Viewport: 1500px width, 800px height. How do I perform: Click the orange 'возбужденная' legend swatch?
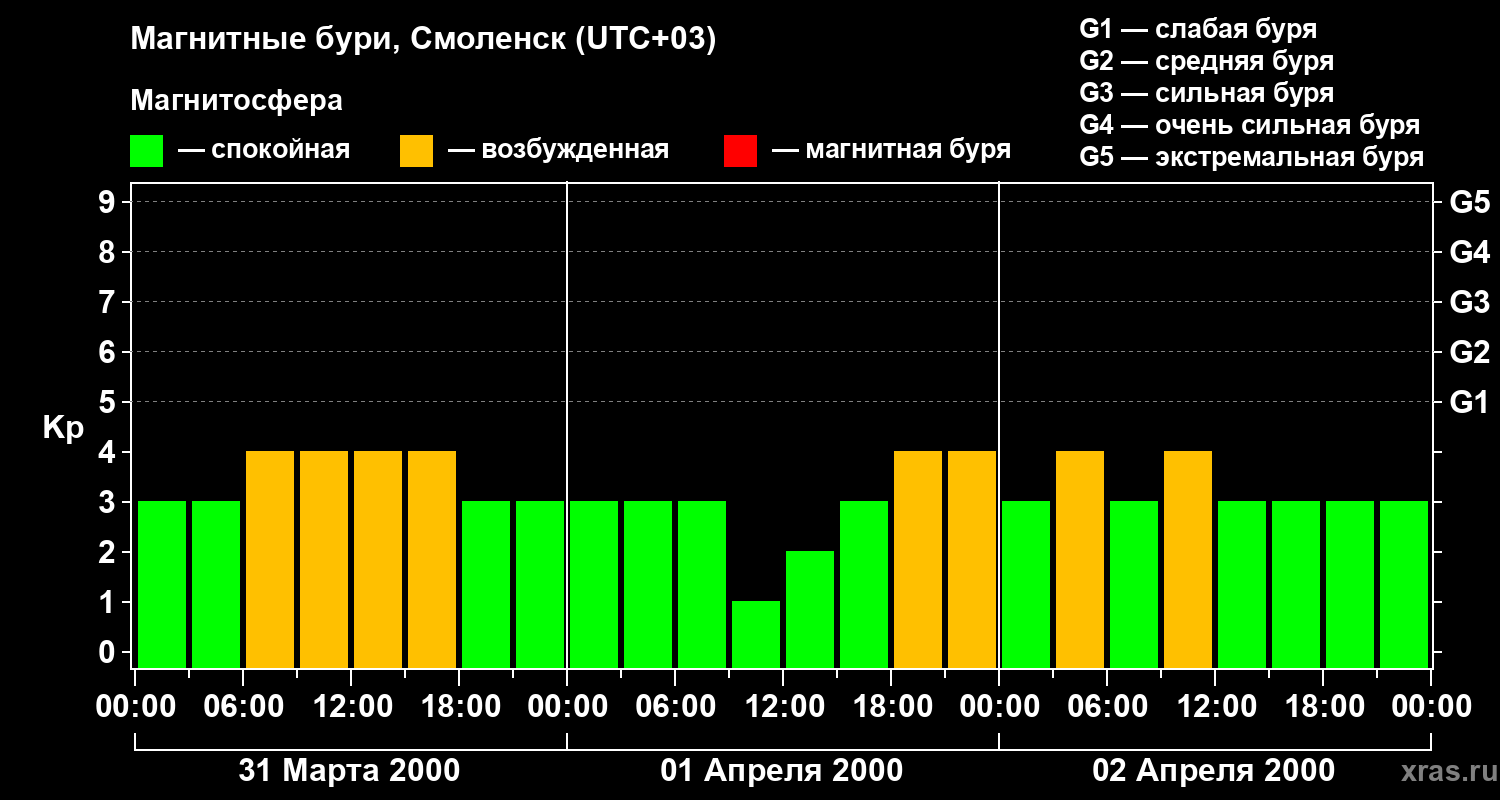coord(416,151)
